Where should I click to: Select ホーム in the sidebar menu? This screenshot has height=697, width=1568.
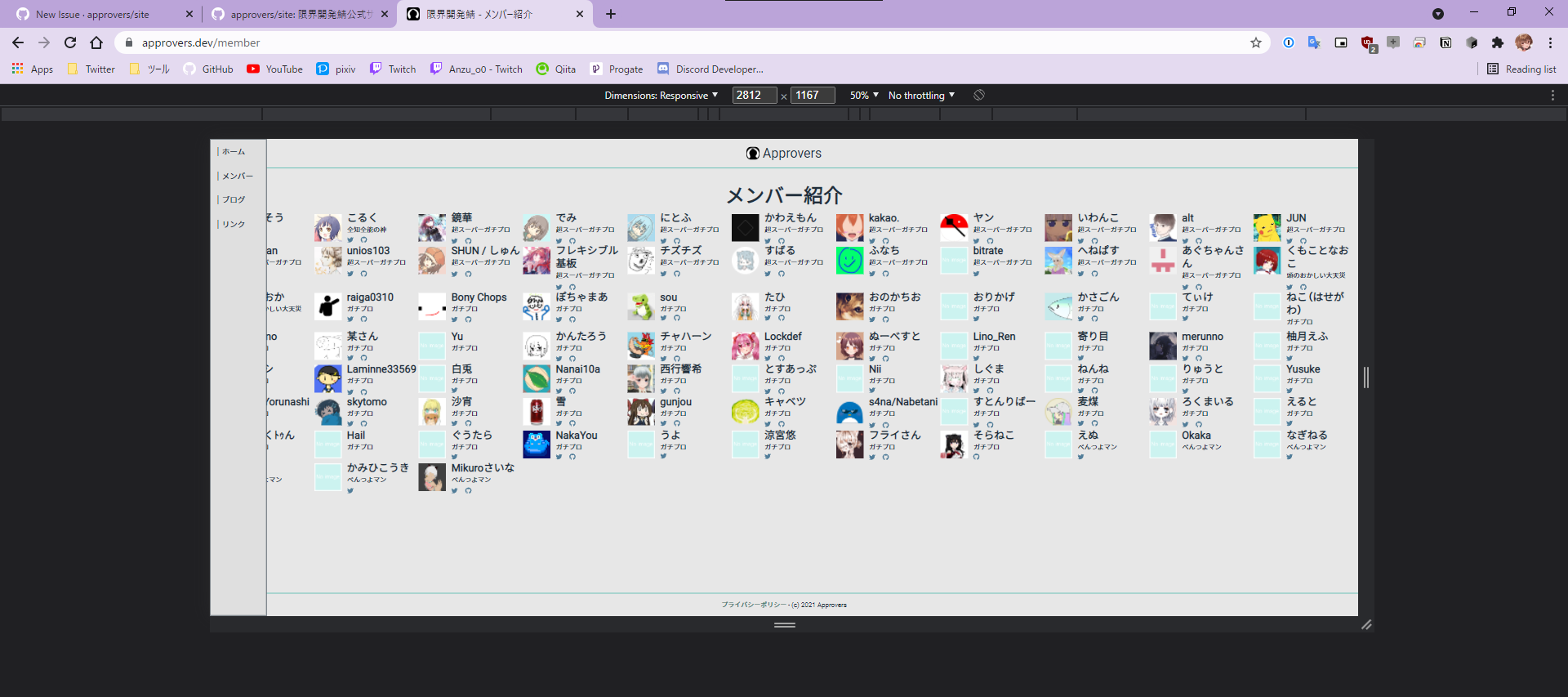[234, 151]
